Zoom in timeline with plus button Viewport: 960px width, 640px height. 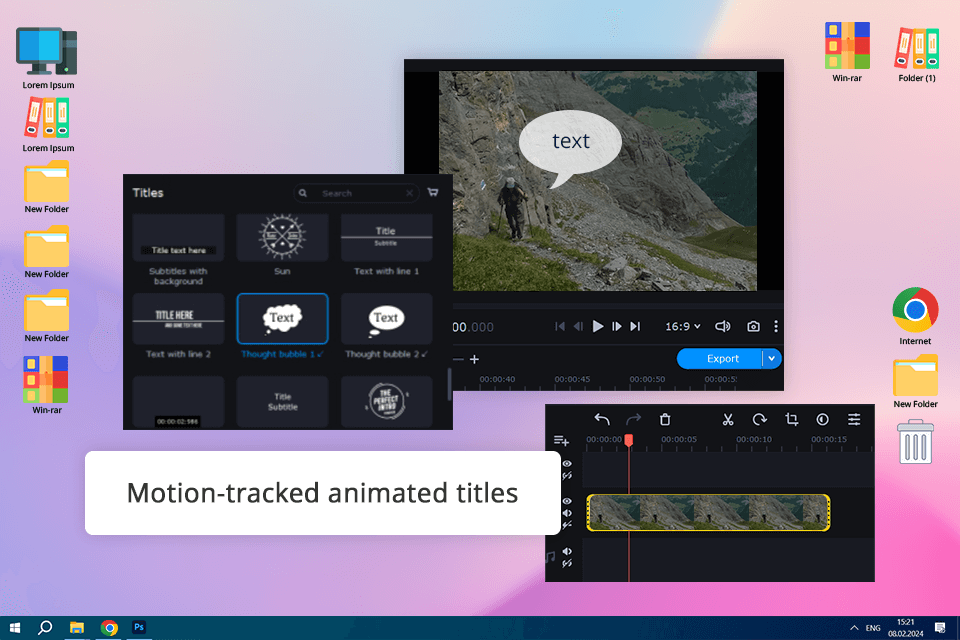pyautogui.click(x=474, y=360)
